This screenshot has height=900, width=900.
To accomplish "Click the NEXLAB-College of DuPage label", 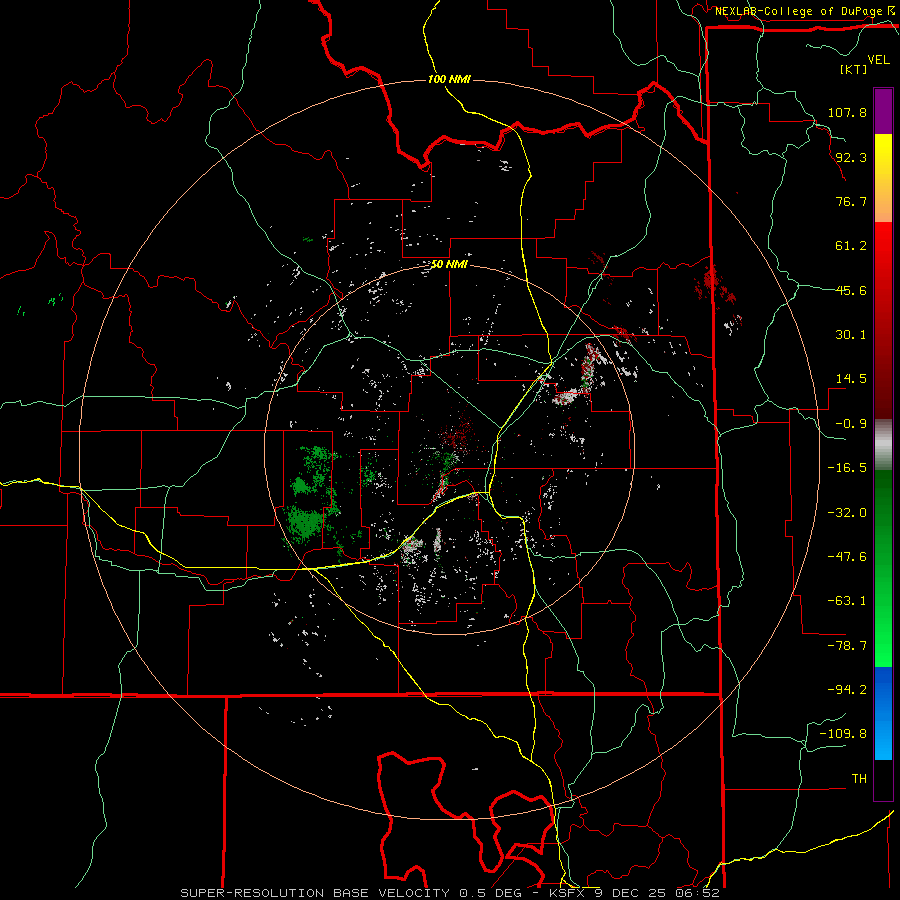I will [798, 11].
